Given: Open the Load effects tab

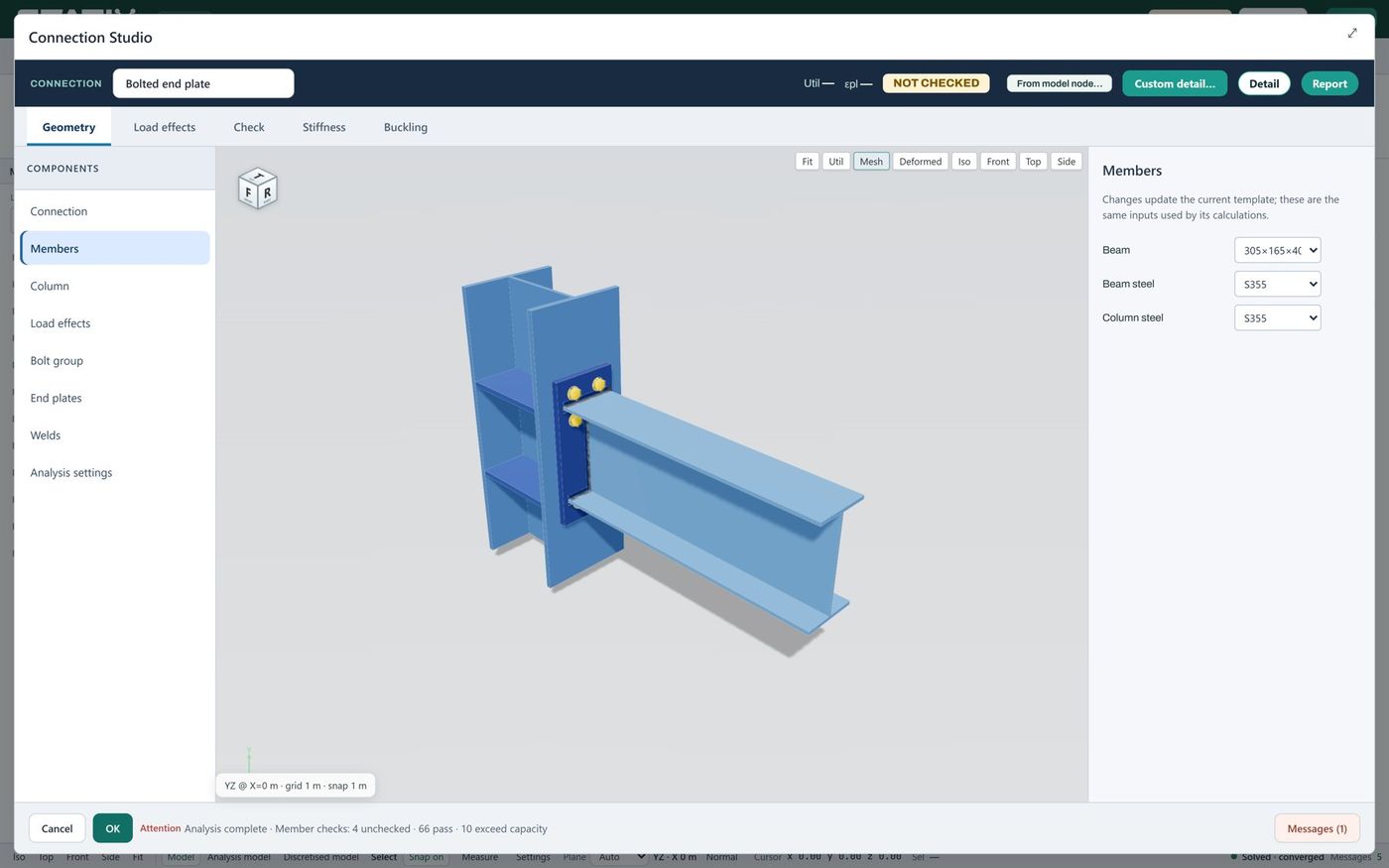Looking at the screenshot, I should point(165,127).
